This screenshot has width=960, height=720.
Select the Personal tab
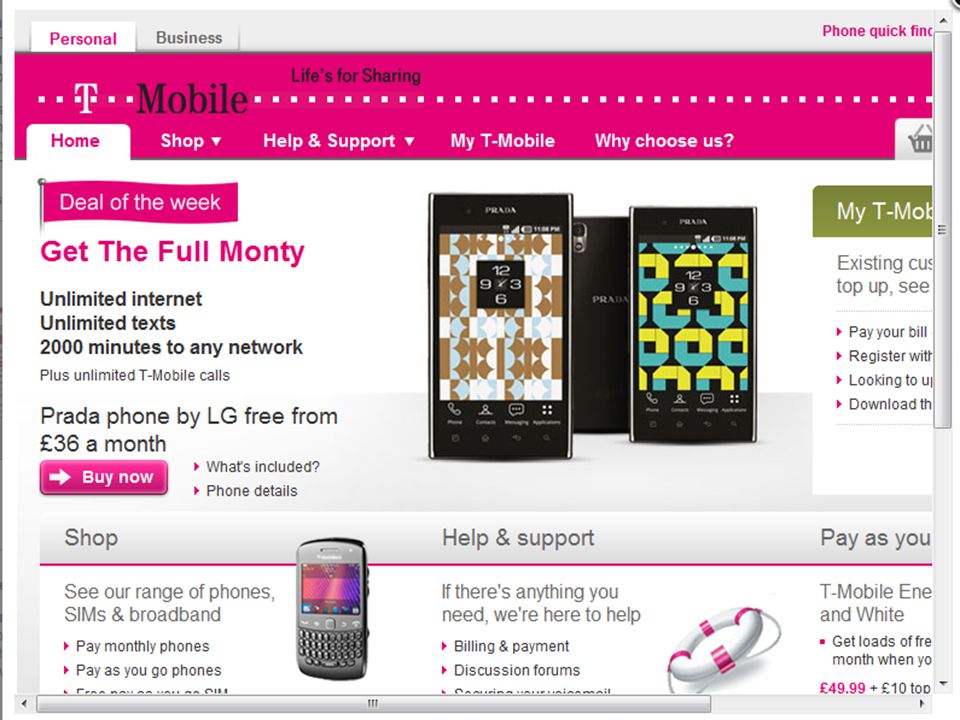pos(83,38)
